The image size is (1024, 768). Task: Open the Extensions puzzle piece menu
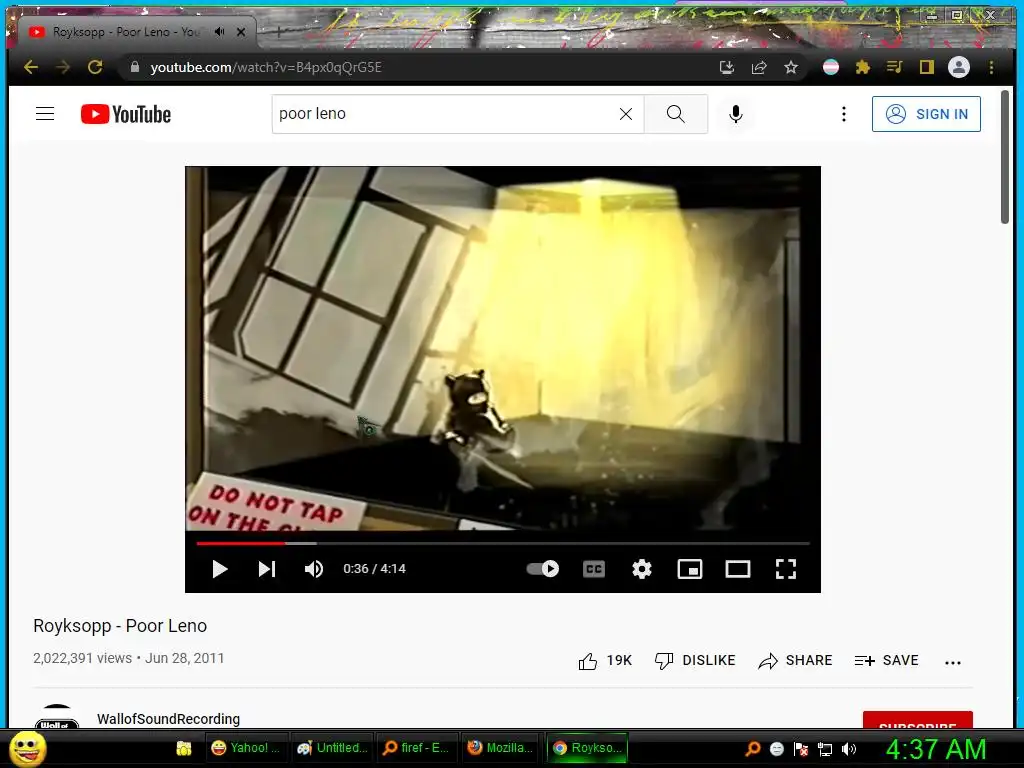pyautogui.click(x=863, y=67)
